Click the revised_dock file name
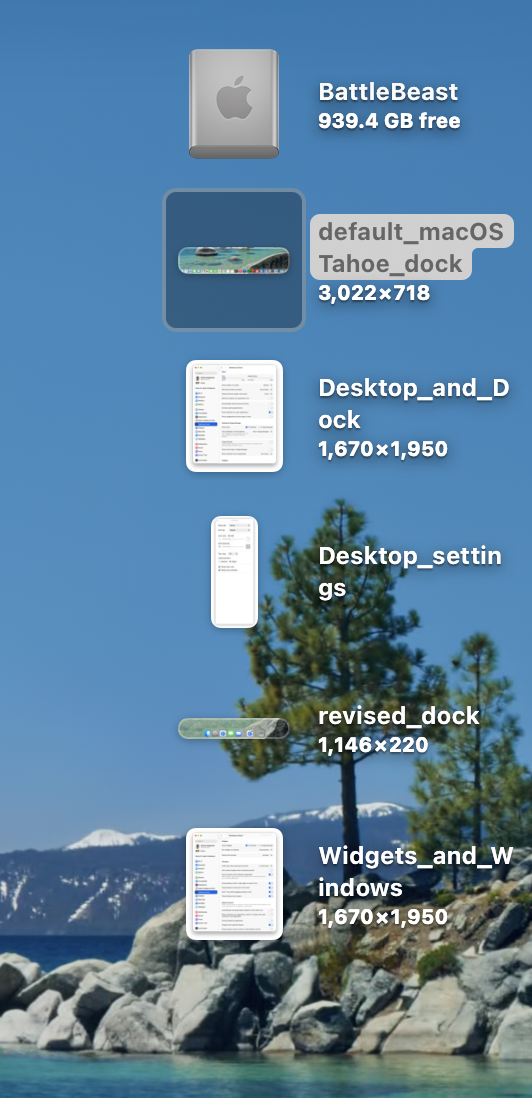532x1098 pixels. pyautogui.click(x=399, y=716)
